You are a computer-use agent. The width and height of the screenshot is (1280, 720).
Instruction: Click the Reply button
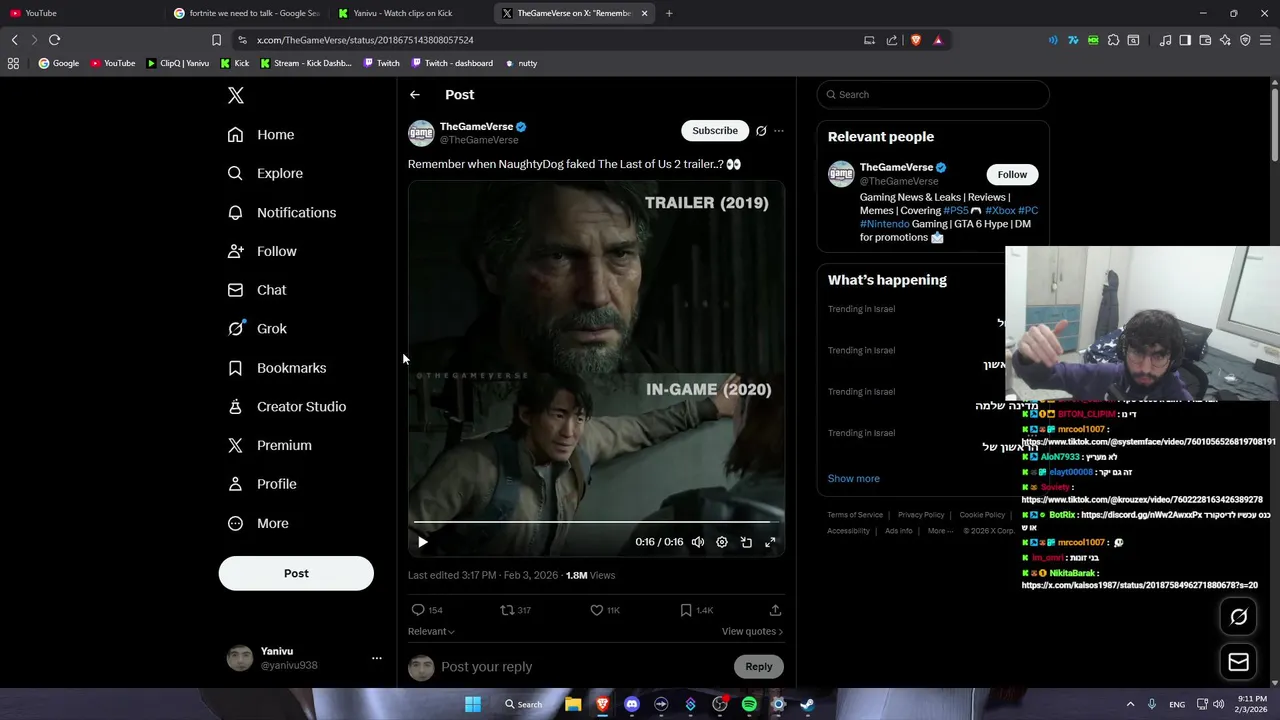point(759,667)
